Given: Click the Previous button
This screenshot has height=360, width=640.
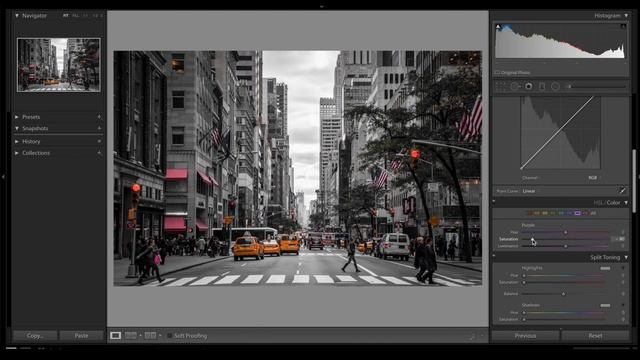Looking at the screenshot, I should point(525,336).
